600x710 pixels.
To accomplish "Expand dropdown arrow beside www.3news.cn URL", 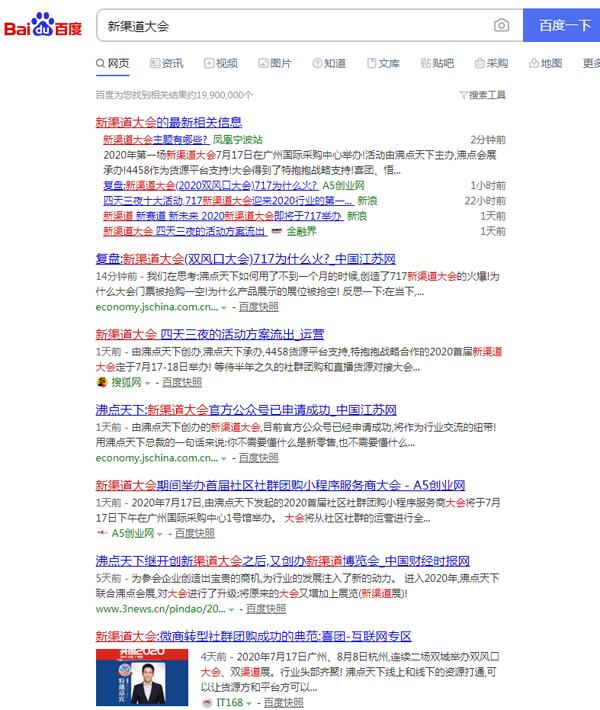I will click(x=231, y=609).
